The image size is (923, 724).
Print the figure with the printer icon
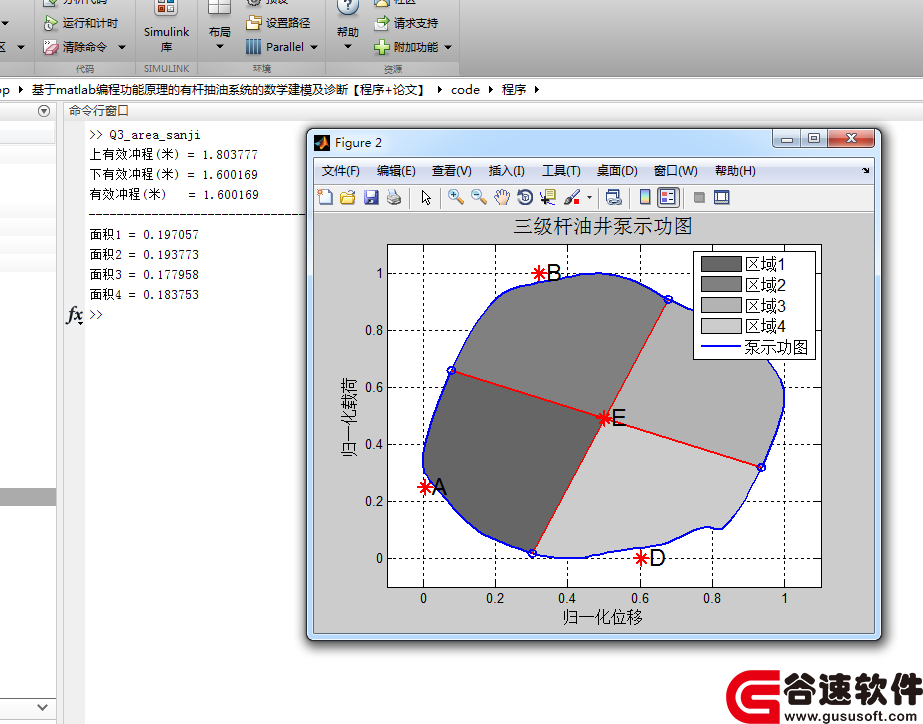pyautogui.click(x=394, y=197)
